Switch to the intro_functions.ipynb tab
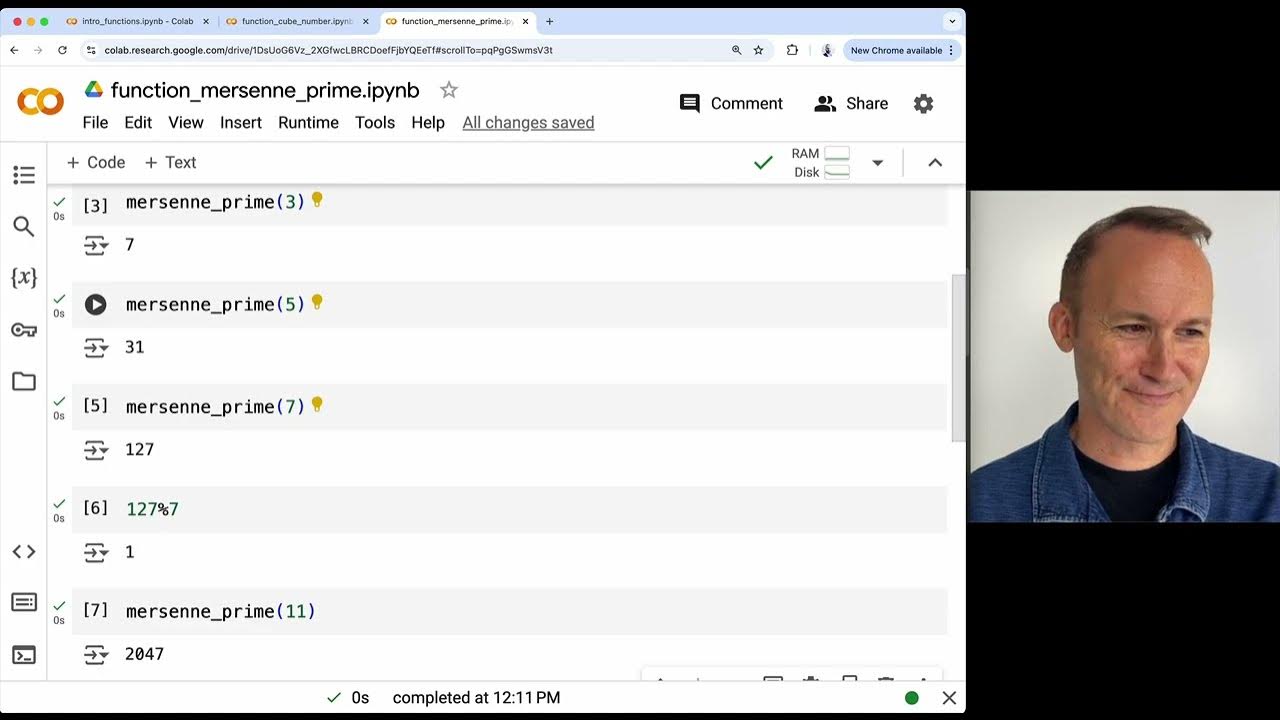The image size is (1280, 720). point(137,21)
